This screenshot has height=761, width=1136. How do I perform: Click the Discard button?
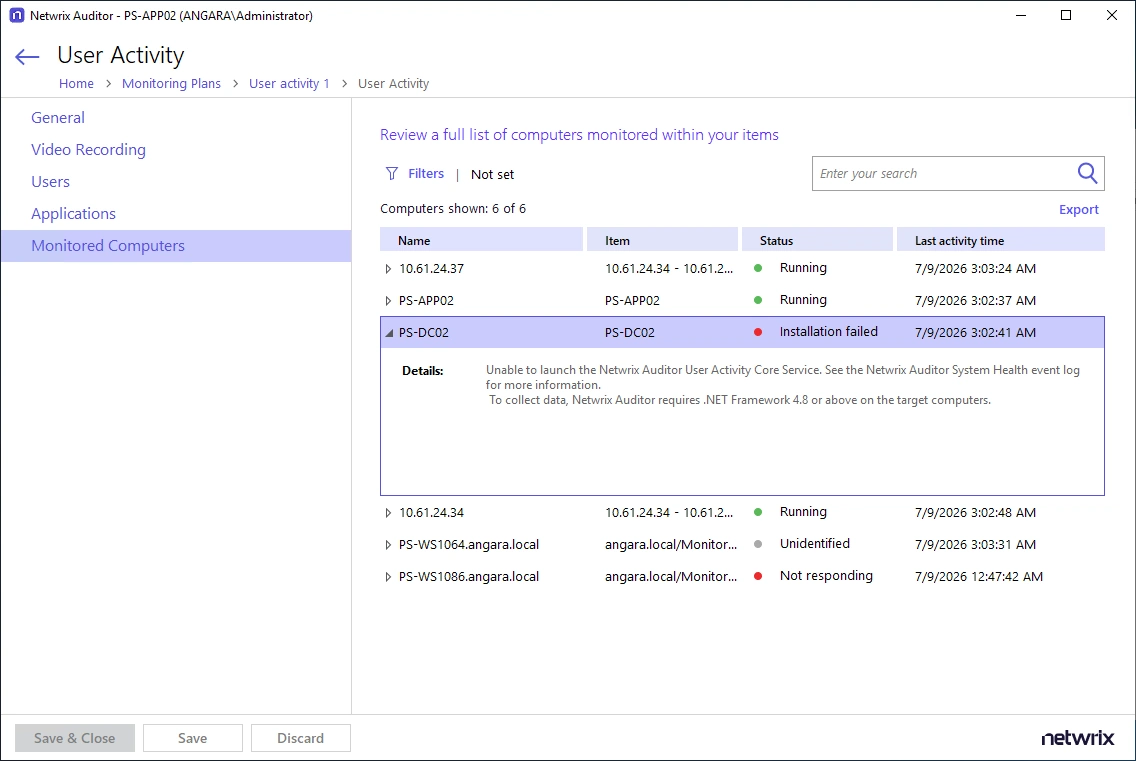pyautogui.click(x=301, y=738)
